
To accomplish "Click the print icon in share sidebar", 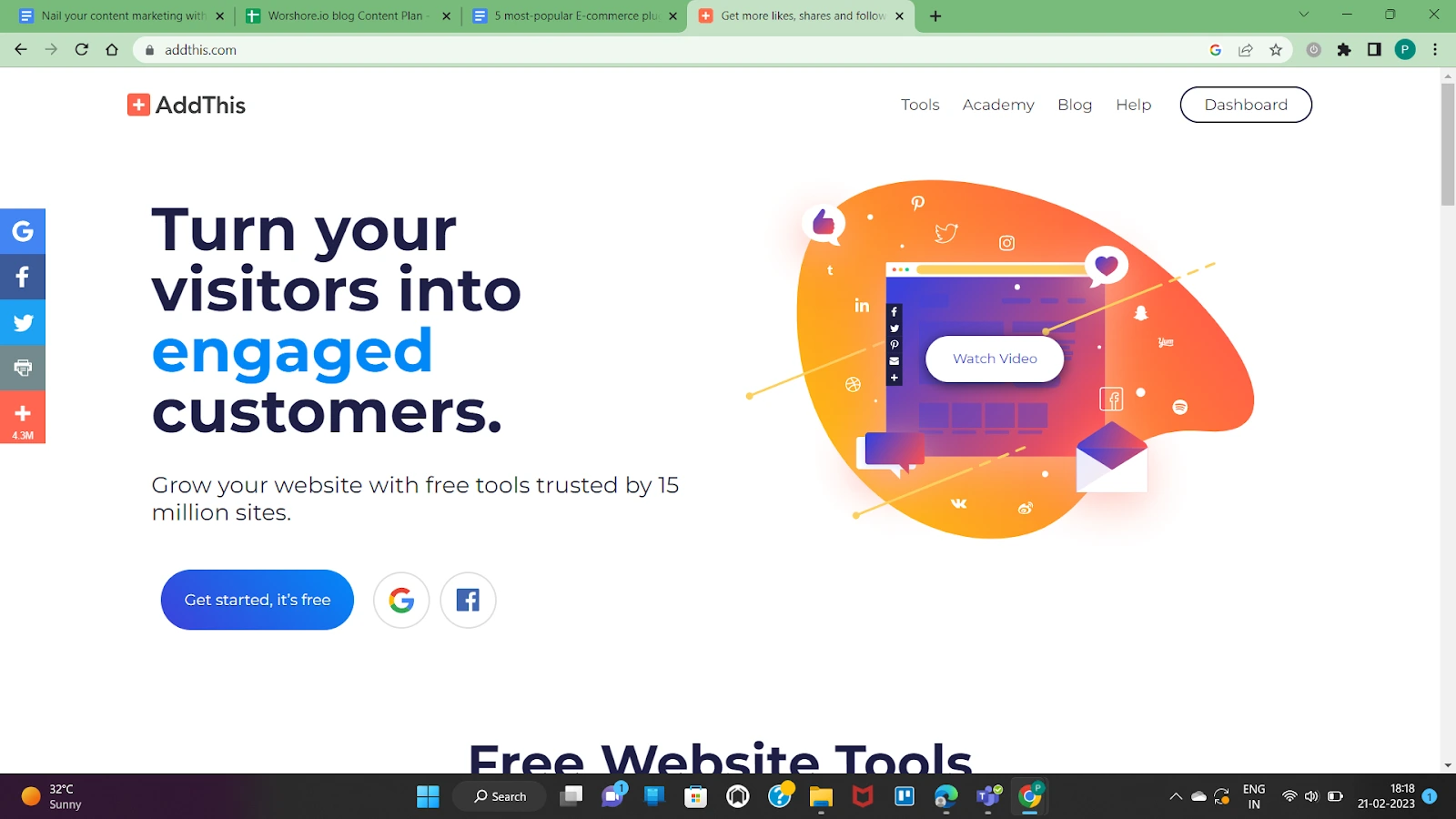I will click(23, 368).
